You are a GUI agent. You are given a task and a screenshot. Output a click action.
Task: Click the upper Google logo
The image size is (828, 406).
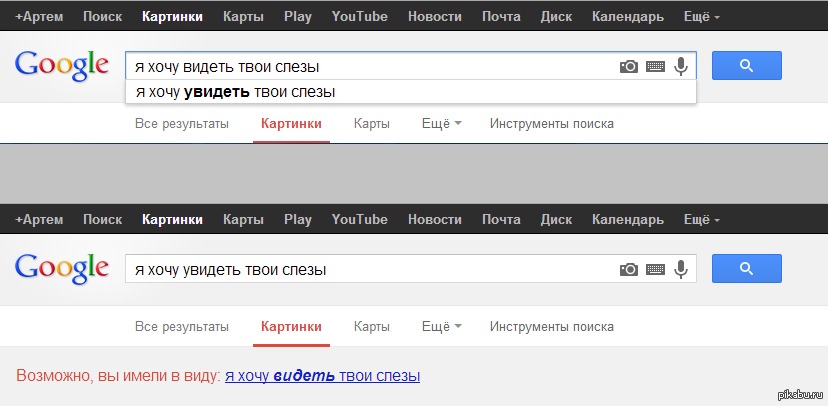tap(62, 65)
